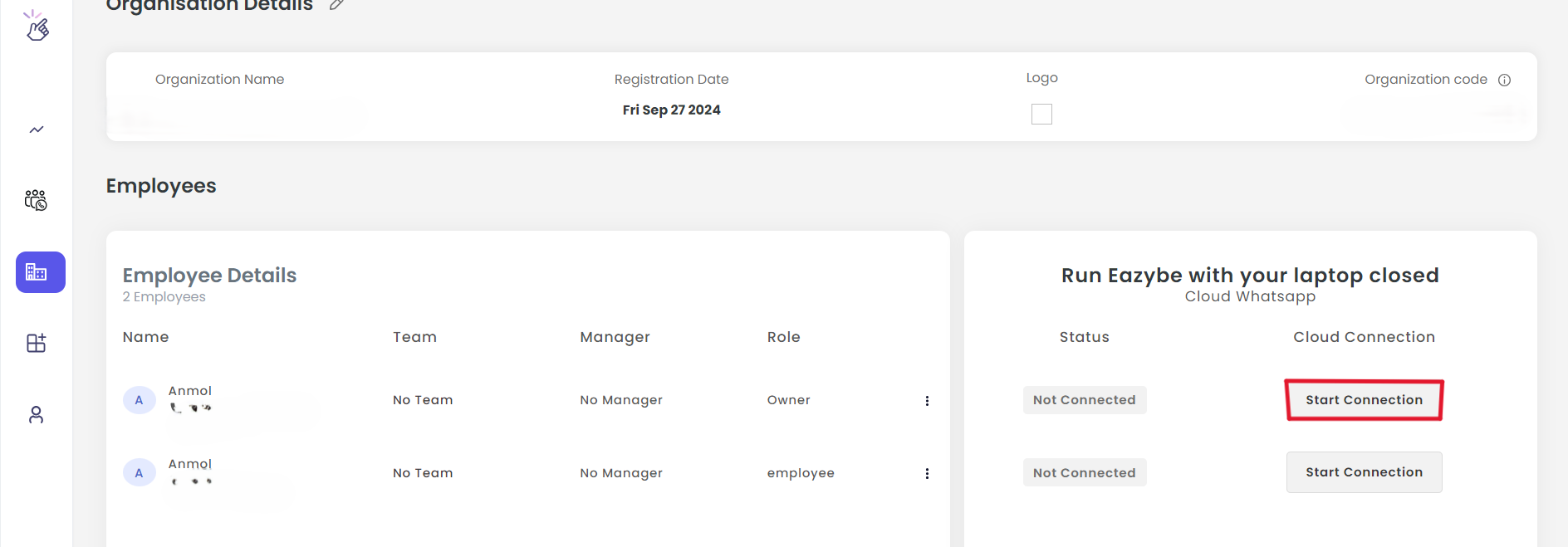Click the Eazybe logo icon in sidebar
1568x547 pixels.
[x=37, y=26]
